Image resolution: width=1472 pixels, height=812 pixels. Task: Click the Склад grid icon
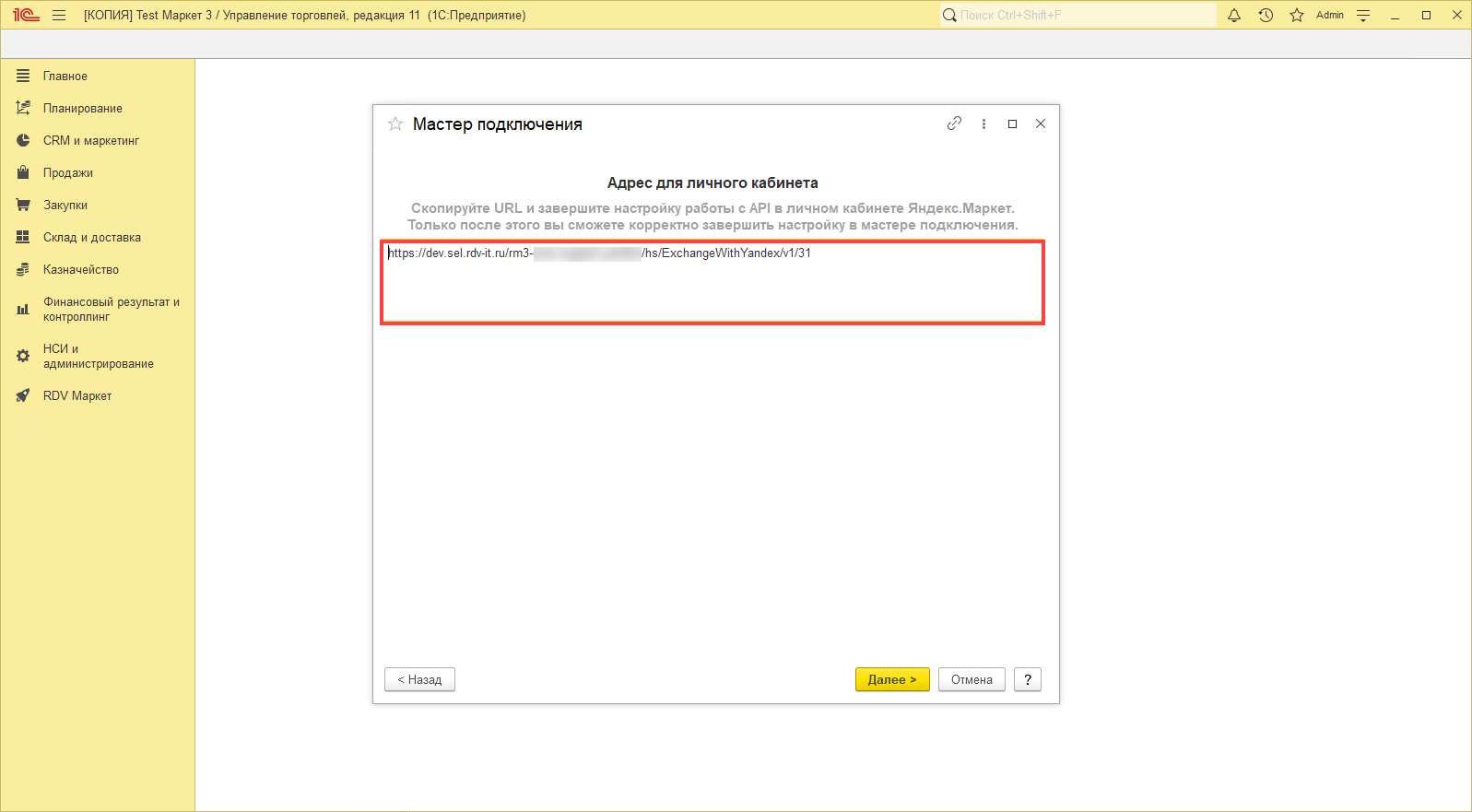tap(23, 238)
